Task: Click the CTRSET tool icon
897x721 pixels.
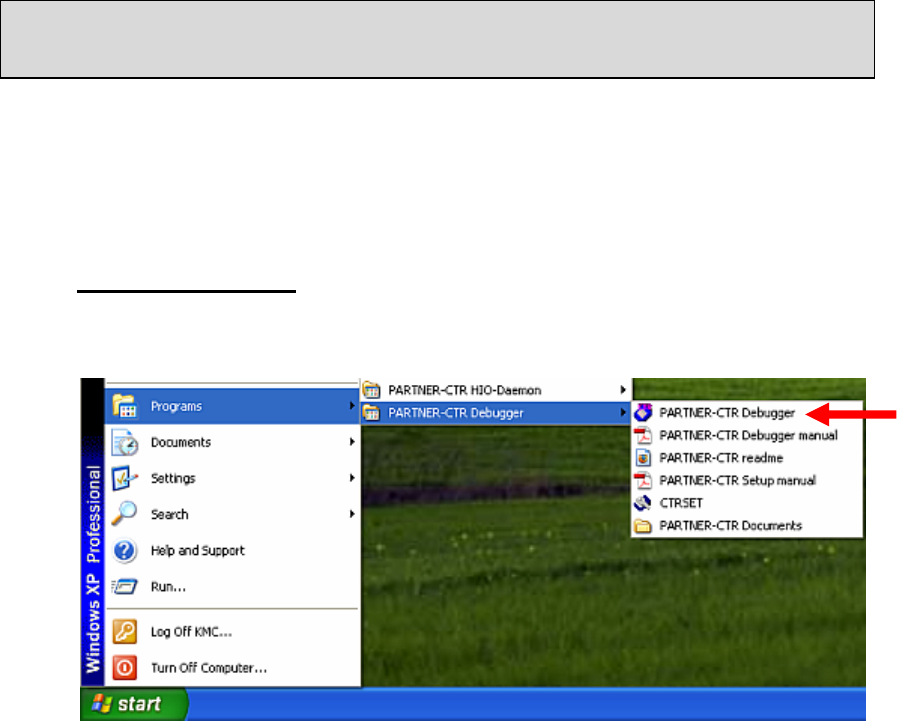Action: [x=643, y=503]
